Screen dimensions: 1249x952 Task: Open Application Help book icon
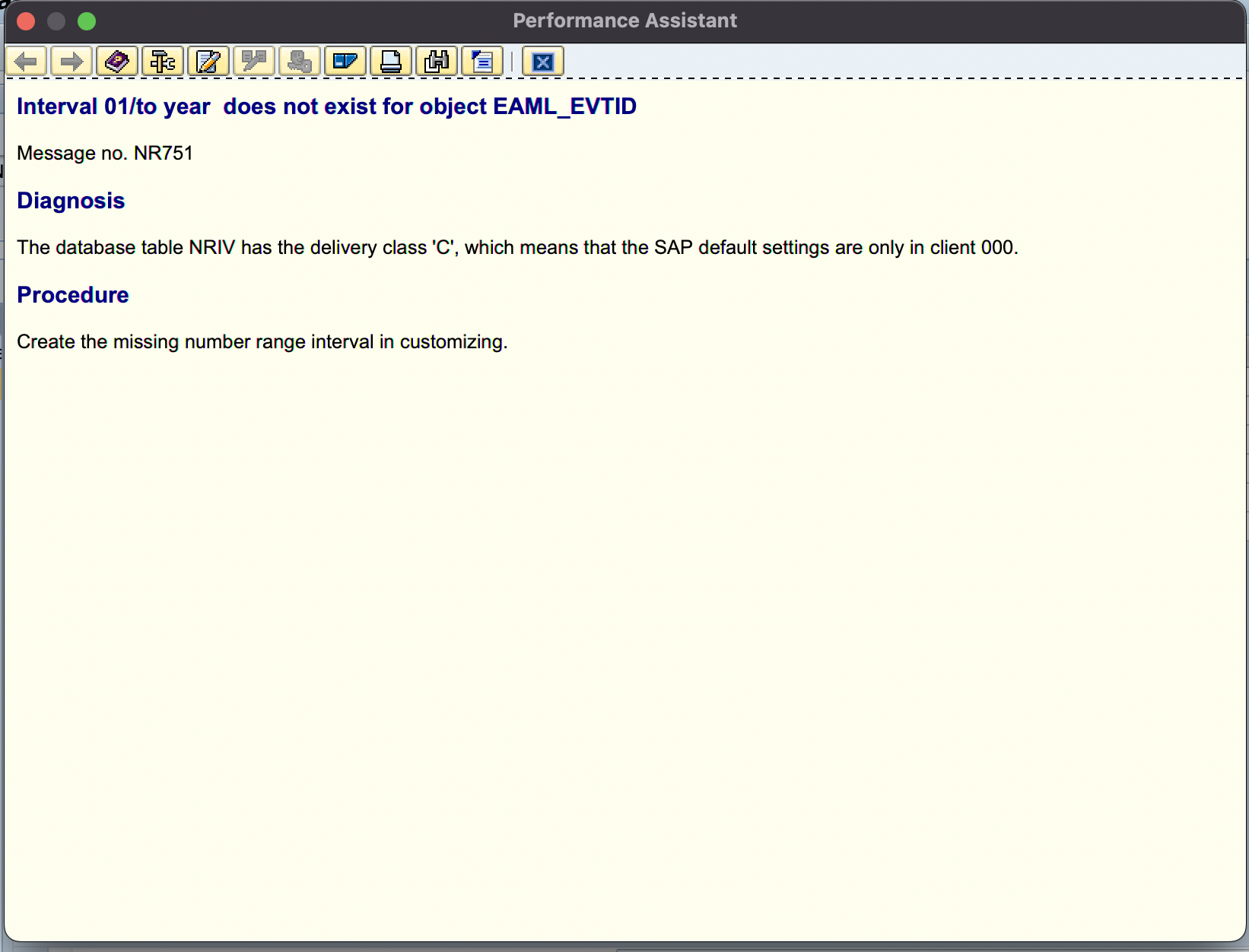click(x=117, y=62)
